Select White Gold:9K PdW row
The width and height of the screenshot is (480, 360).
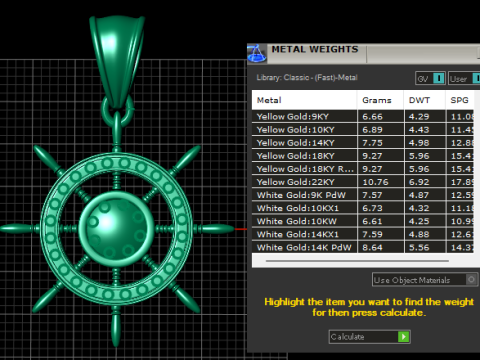pyautogui.click(x=363, y=195)
